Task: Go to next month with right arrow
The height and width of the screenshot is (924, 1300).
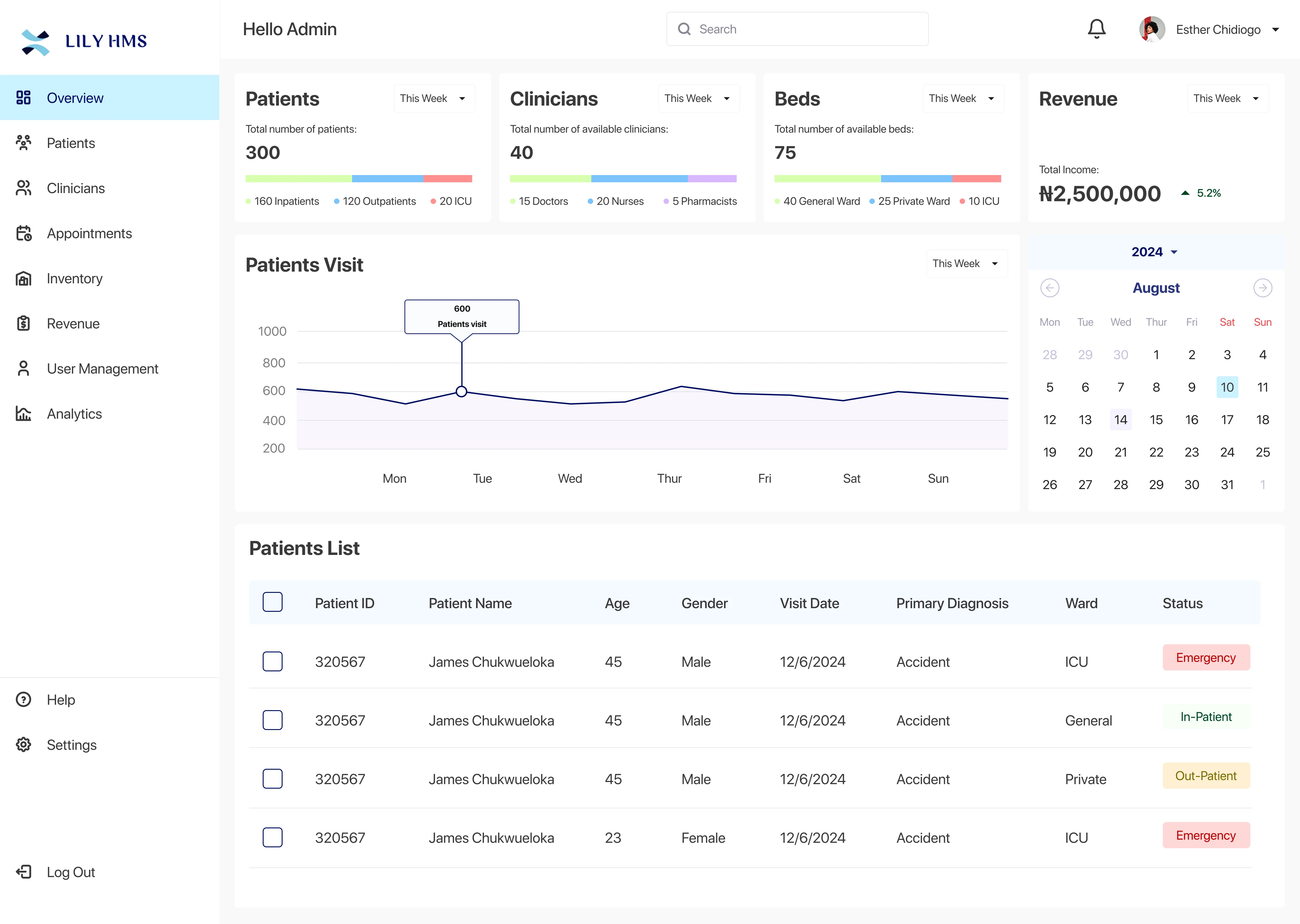Action: point(1262,288)
